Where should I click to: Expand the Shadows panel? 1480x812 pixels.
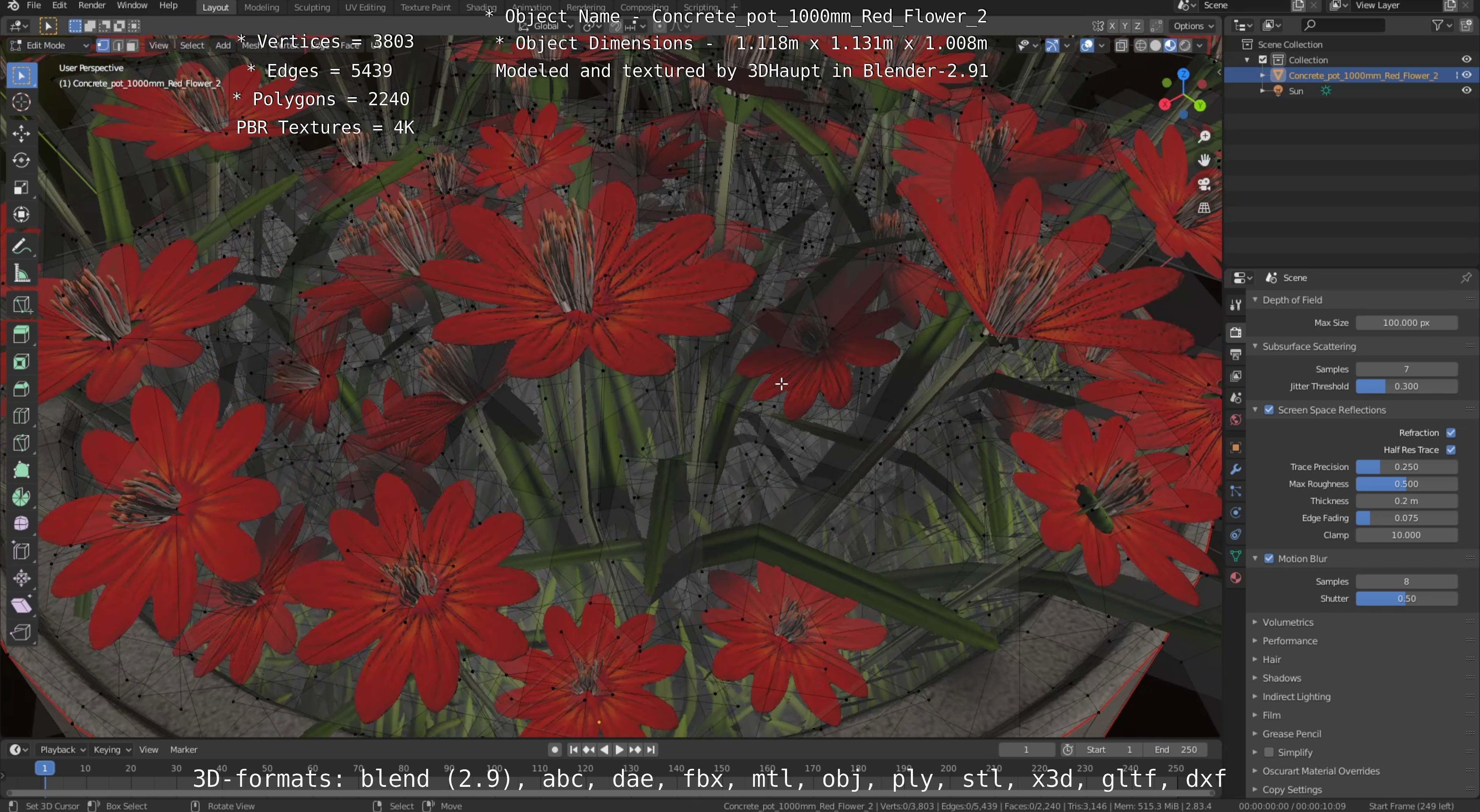tap(1281, 678)
